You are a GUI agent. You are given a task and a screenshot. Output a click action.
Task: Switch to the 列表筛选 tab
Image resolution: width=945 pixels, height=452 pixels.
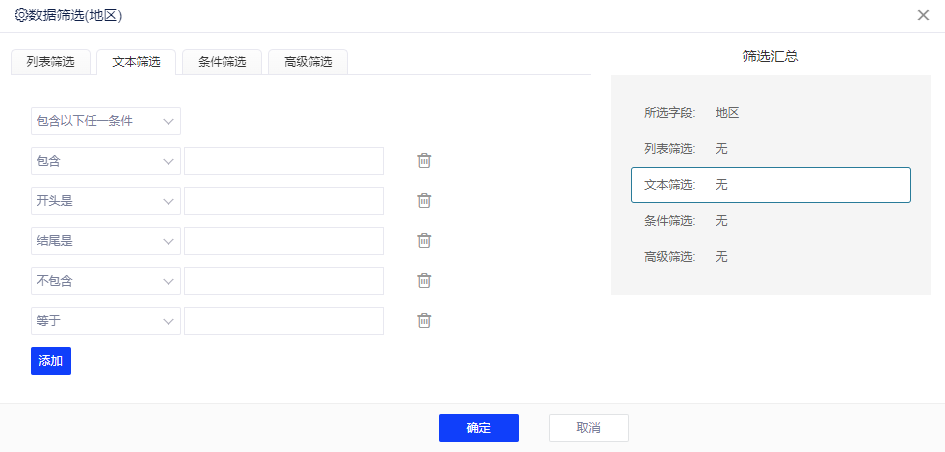pyautogui.click(x=50, y=62)
